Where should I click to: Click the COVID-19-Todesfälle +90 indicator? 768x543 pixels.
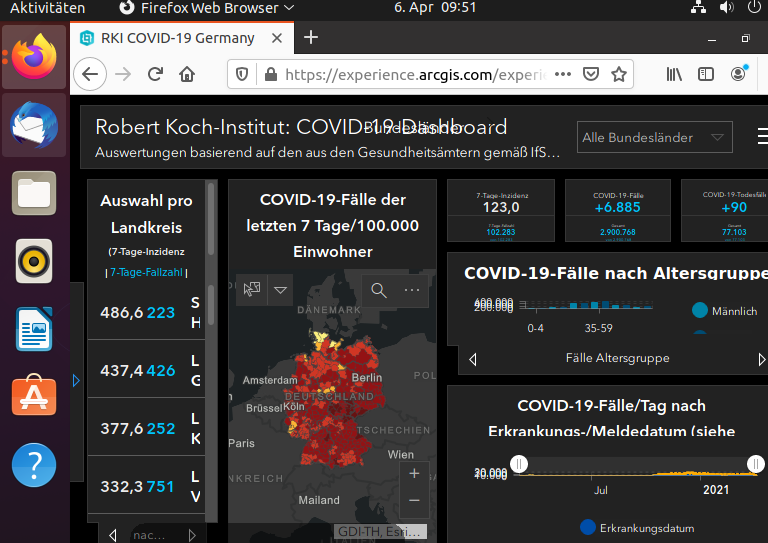726,211
